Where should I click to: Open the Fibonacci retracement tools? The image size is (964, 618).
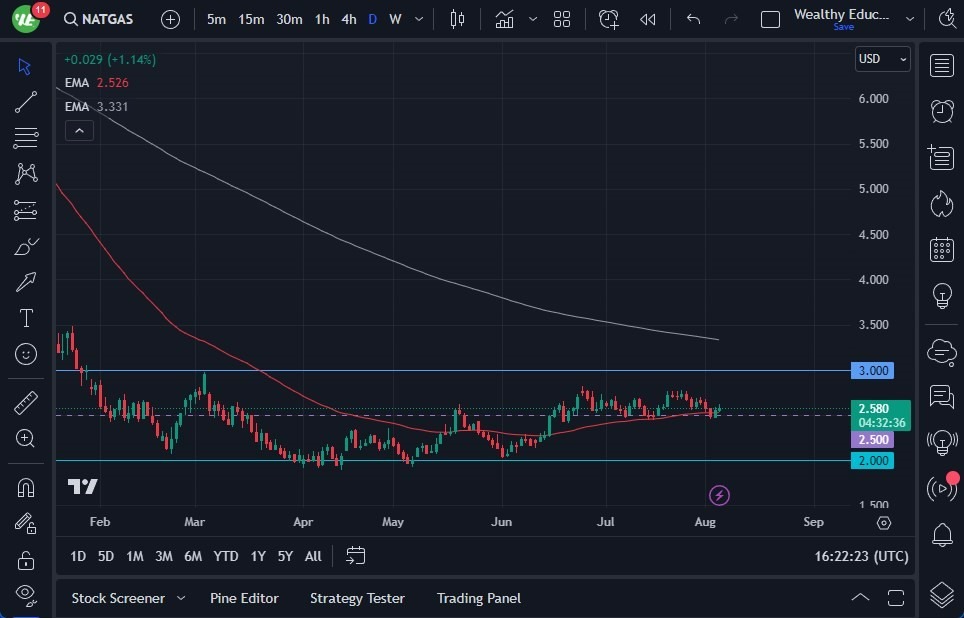click(x=25, y=138)
